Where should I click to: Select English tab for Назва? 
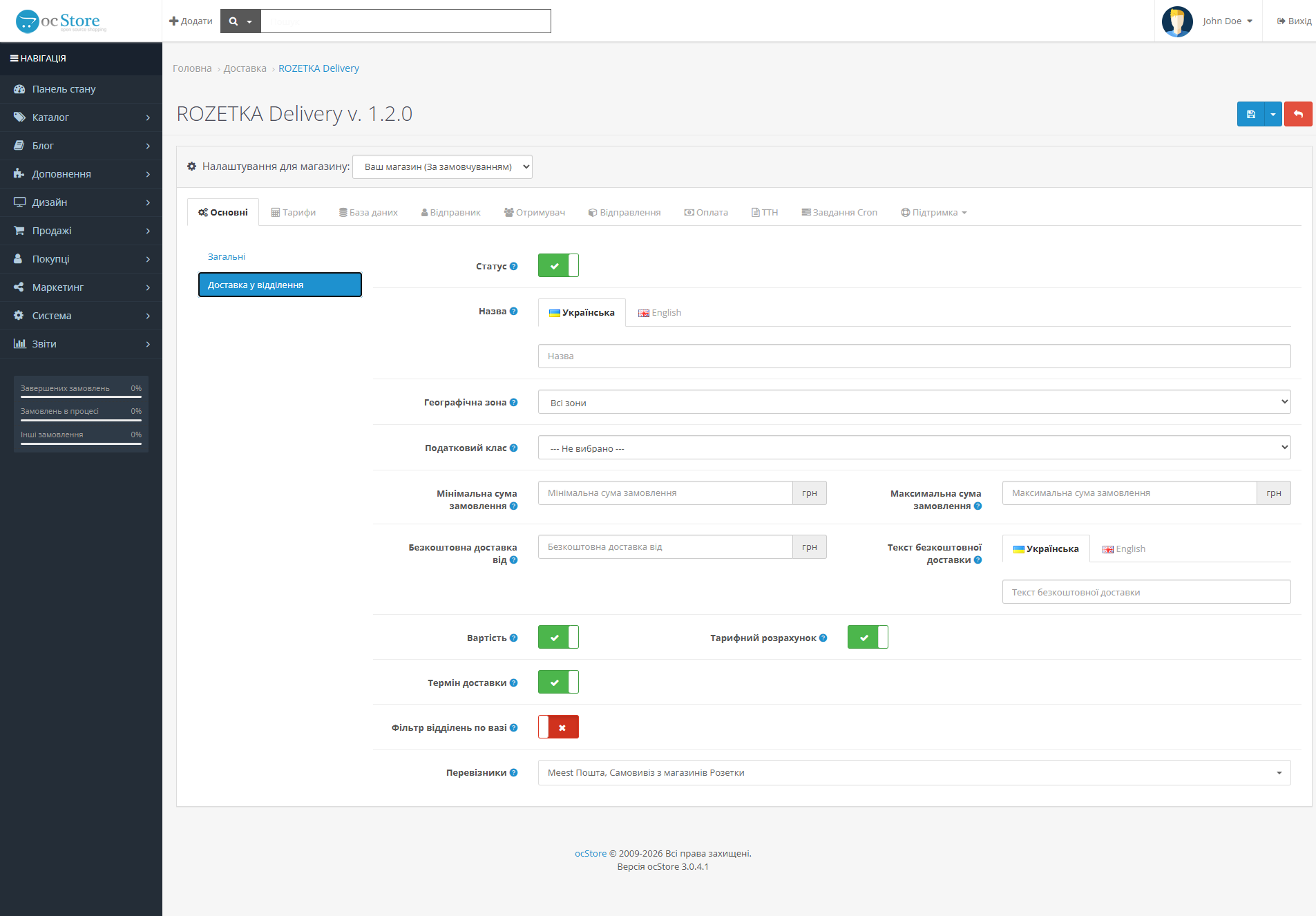coord(660,312)
